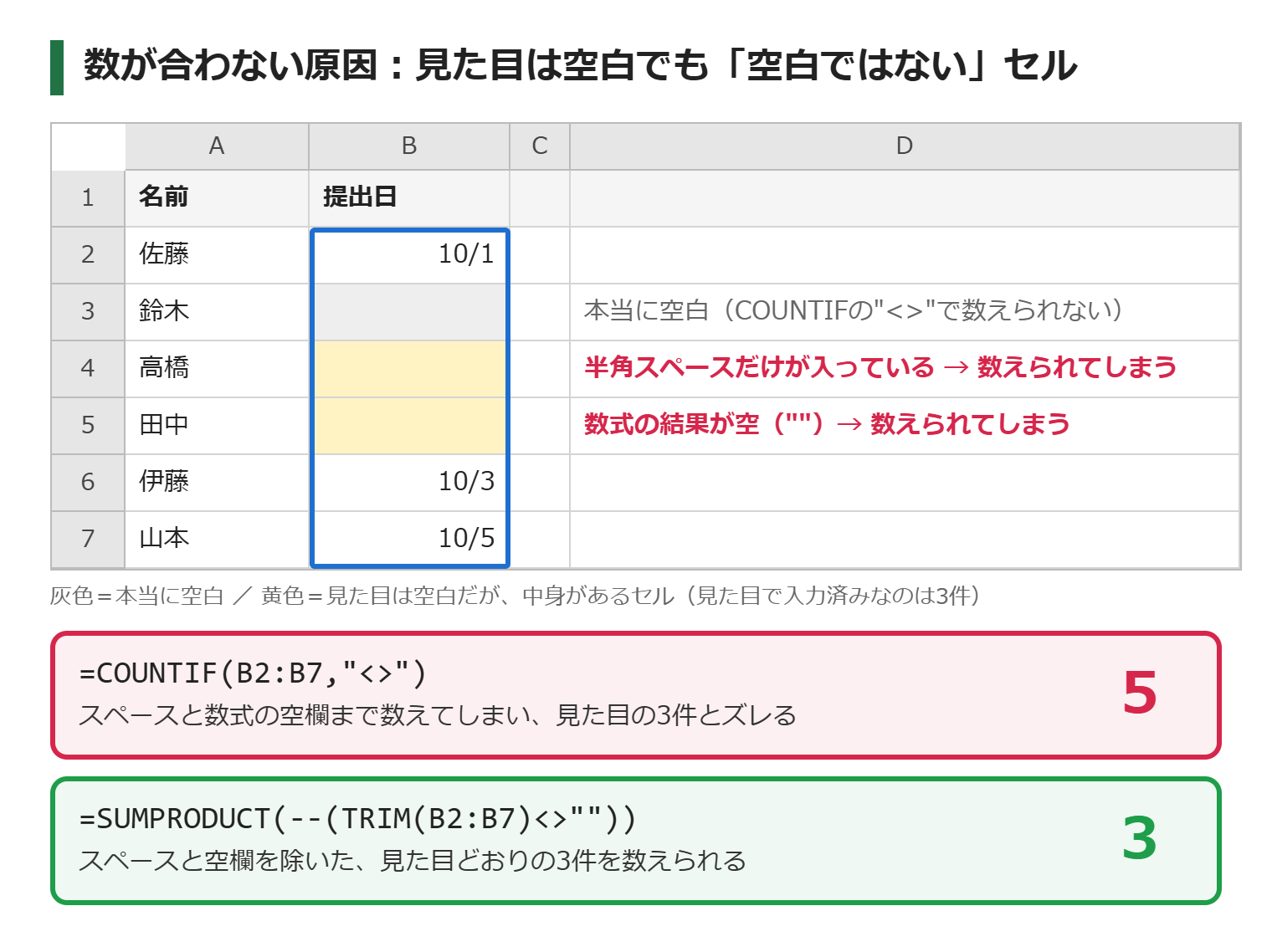This screenshot has height=952, width=1272.
Task: Select row 2 header
Action: point(88,255)
